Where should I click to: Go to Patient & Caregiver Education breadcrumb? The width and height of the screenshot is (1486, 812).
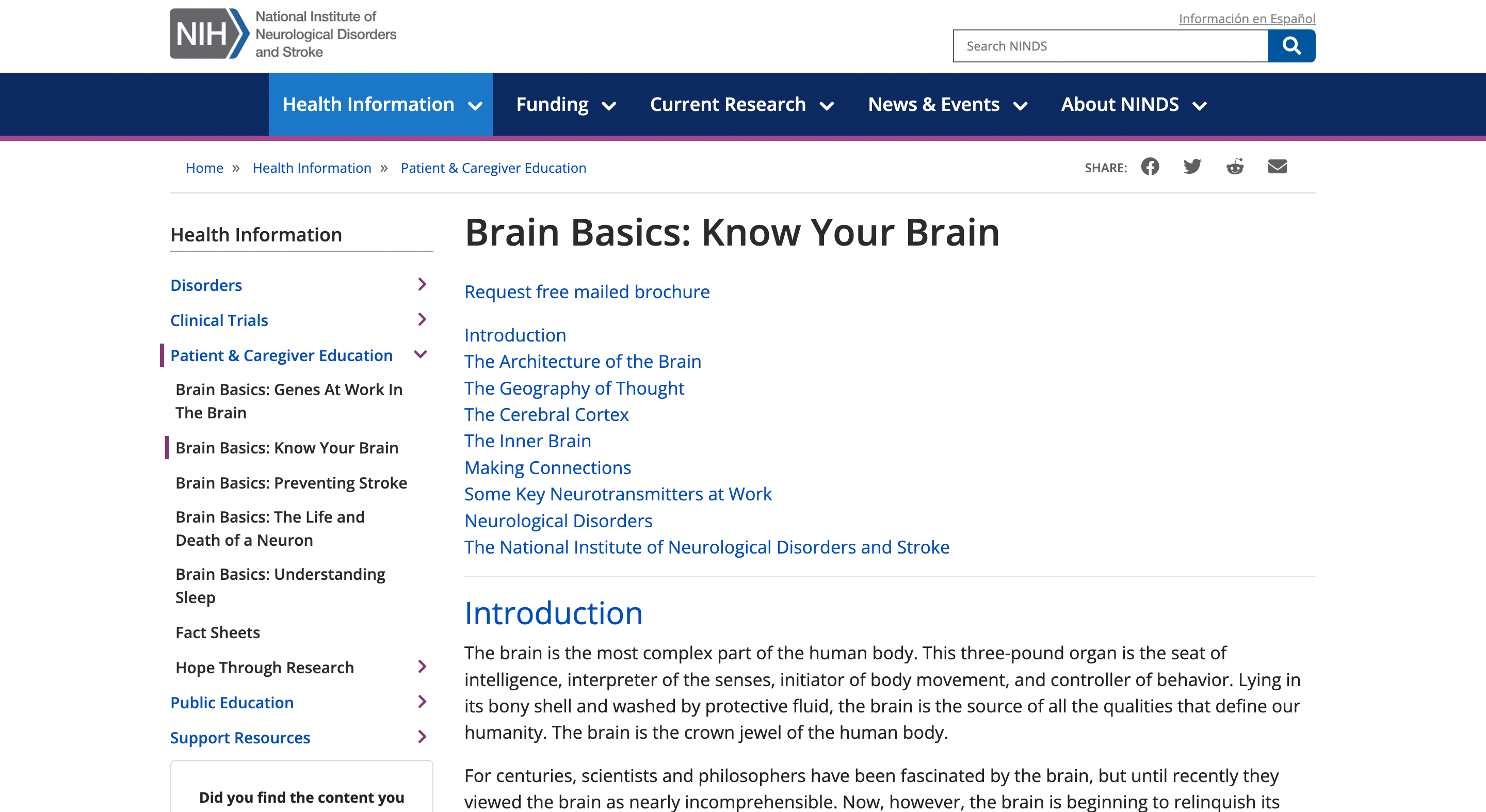(x=493, y=168)
